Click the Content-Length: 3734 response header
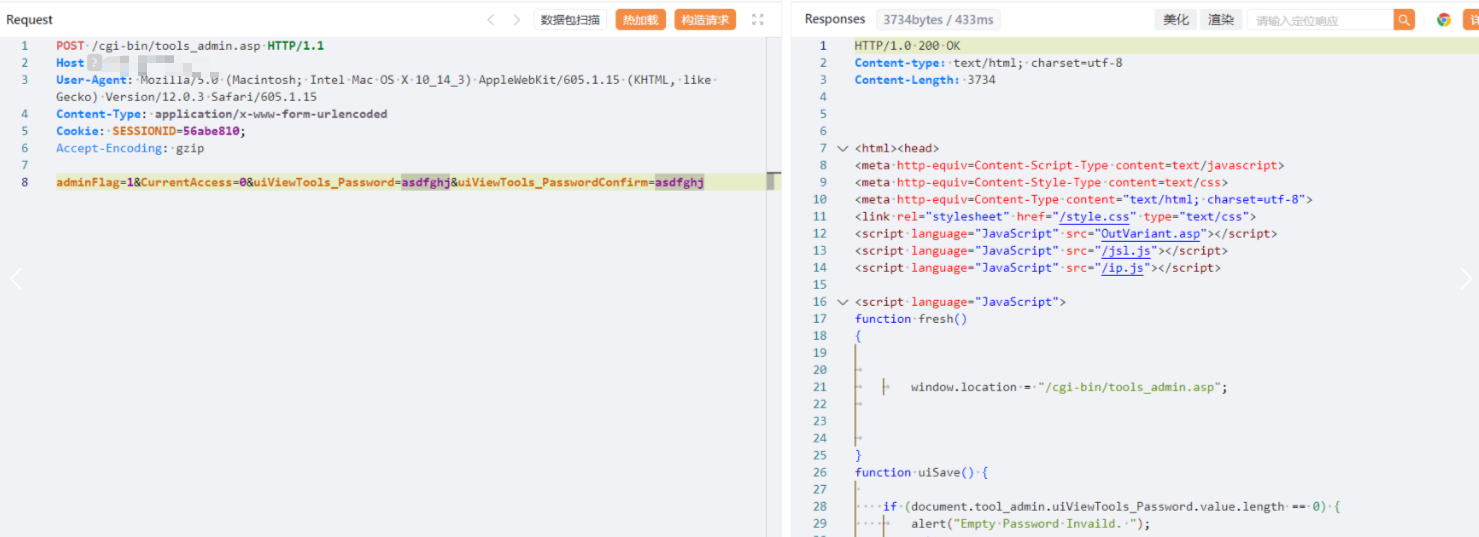 click(x=925, y=79)
